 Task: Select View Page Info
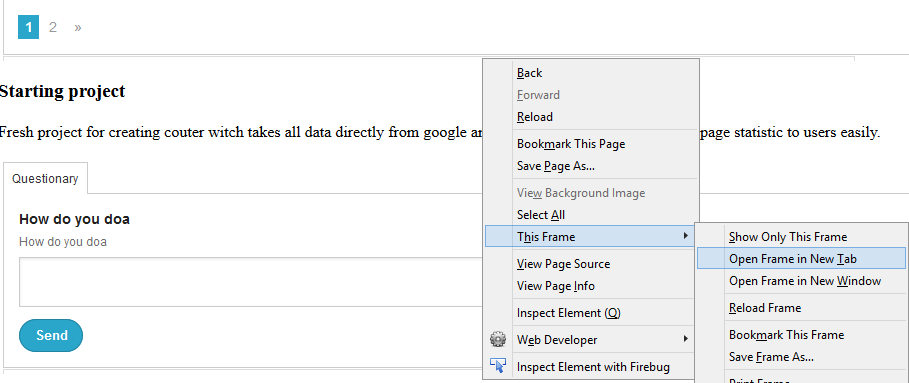coord(591,286)
